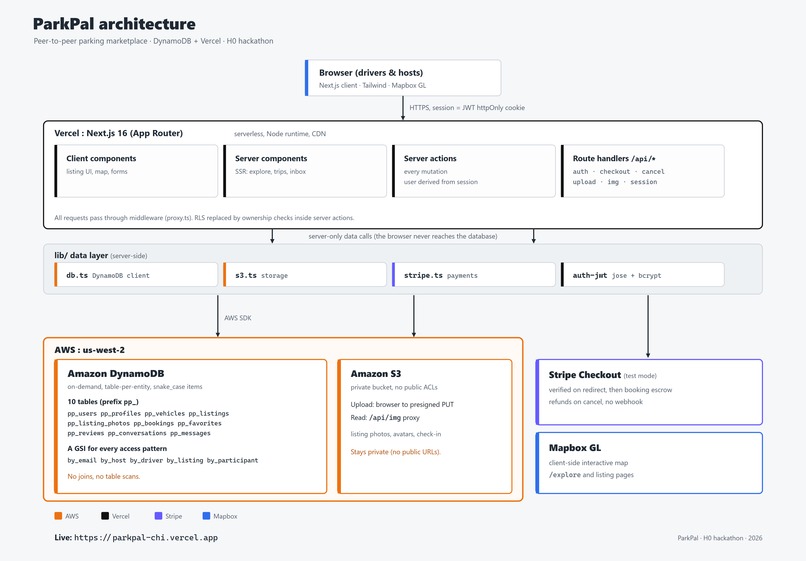Select the Client components card heading
Viewport: 806px width, 561px height.
pyautogui.click(x=101, y=158)
